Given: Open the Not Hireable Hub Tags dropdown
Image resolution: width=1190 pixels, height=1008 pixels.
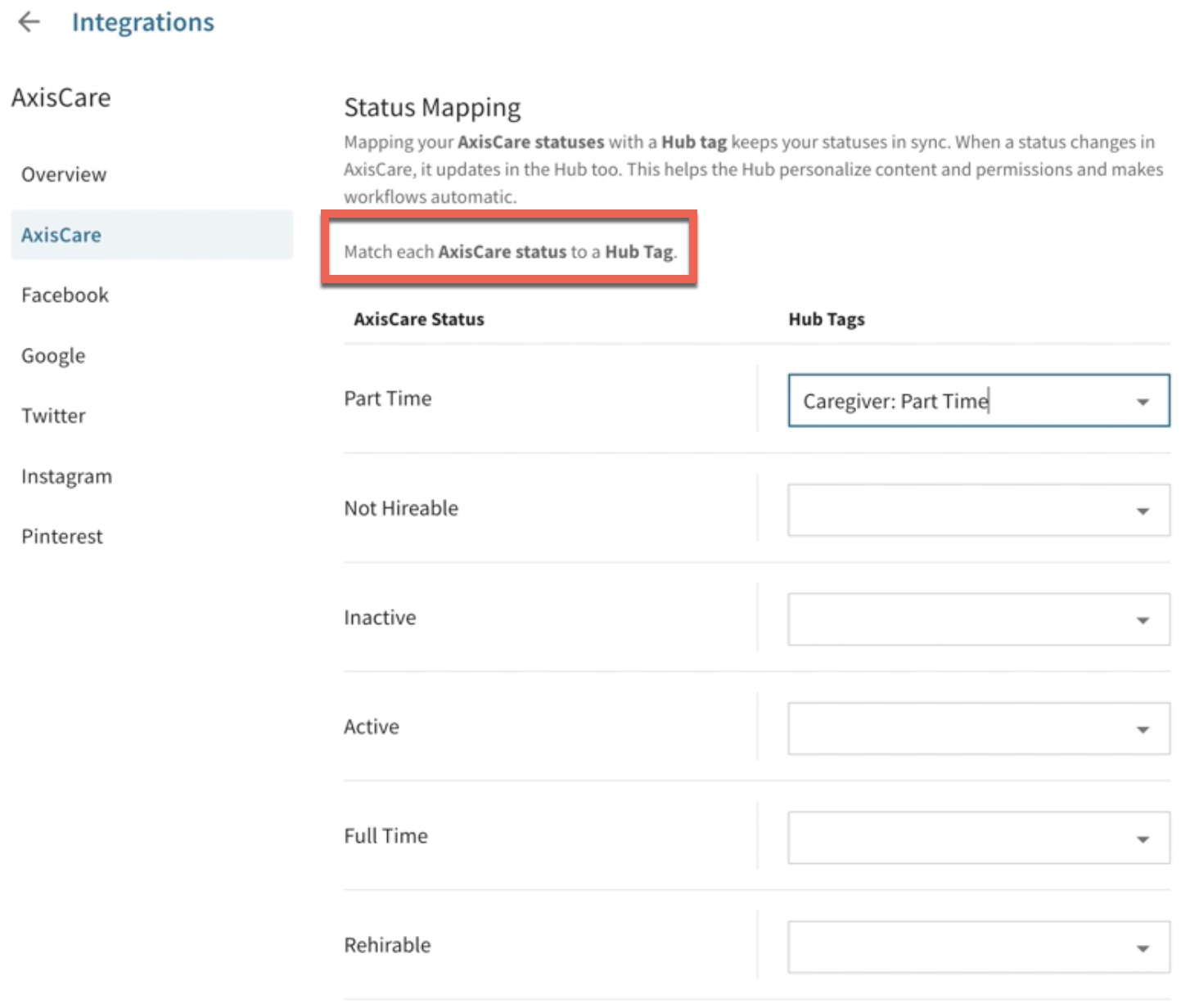Looking at the screenshot, I should coord(979,511).
